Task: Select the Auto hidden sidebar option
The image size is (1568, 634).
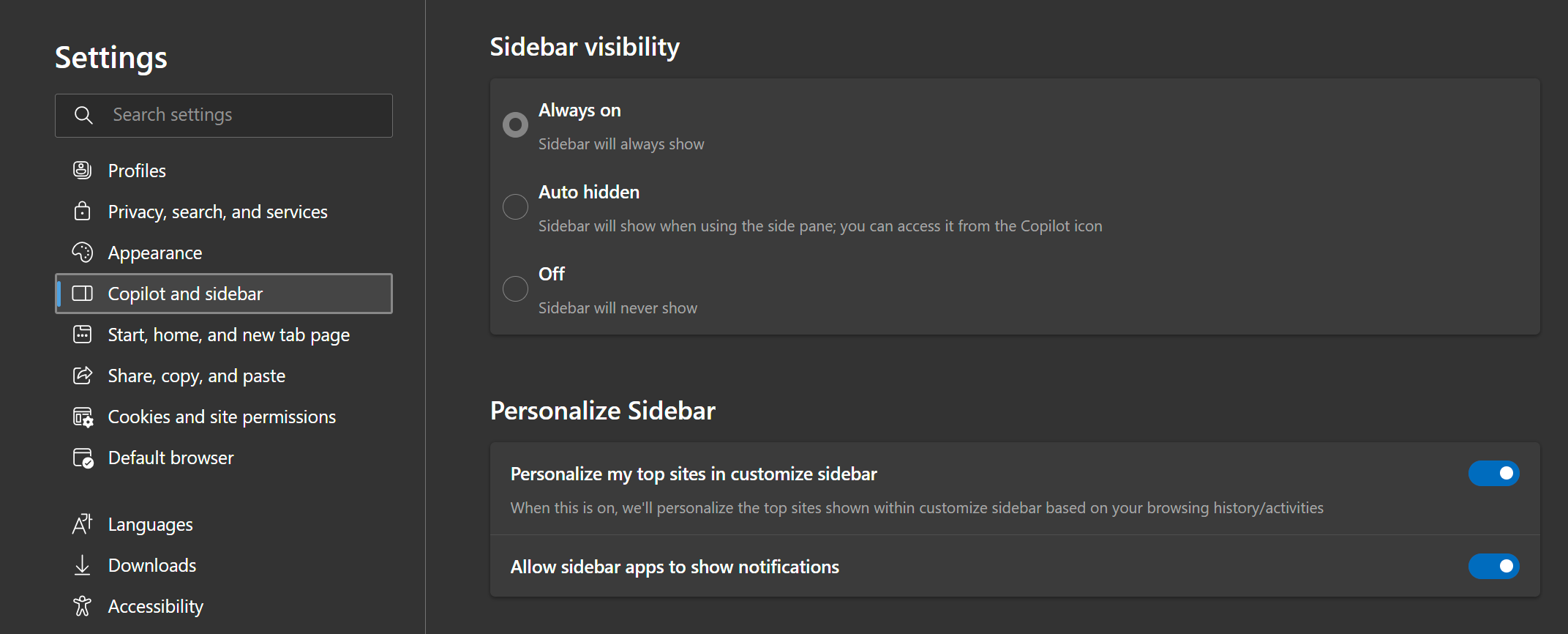Action: (515, 207)
